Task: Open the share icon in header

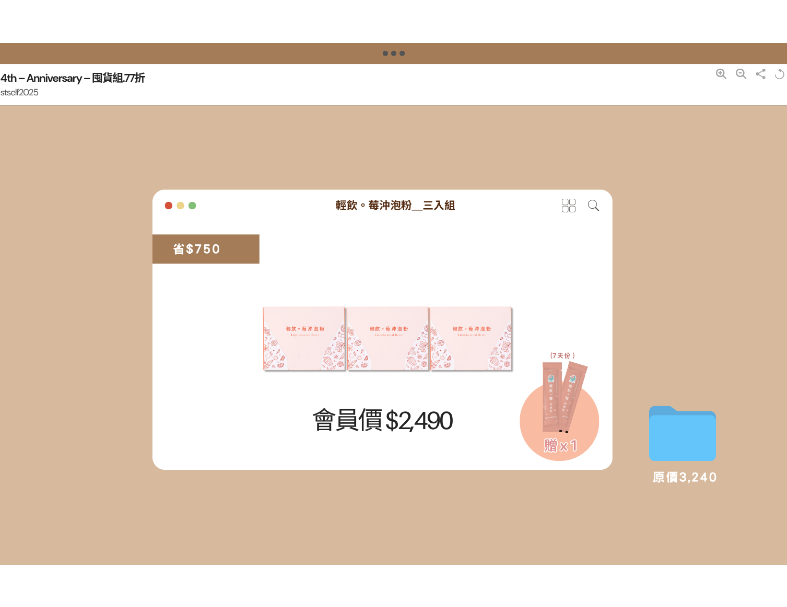Action: 761,74
